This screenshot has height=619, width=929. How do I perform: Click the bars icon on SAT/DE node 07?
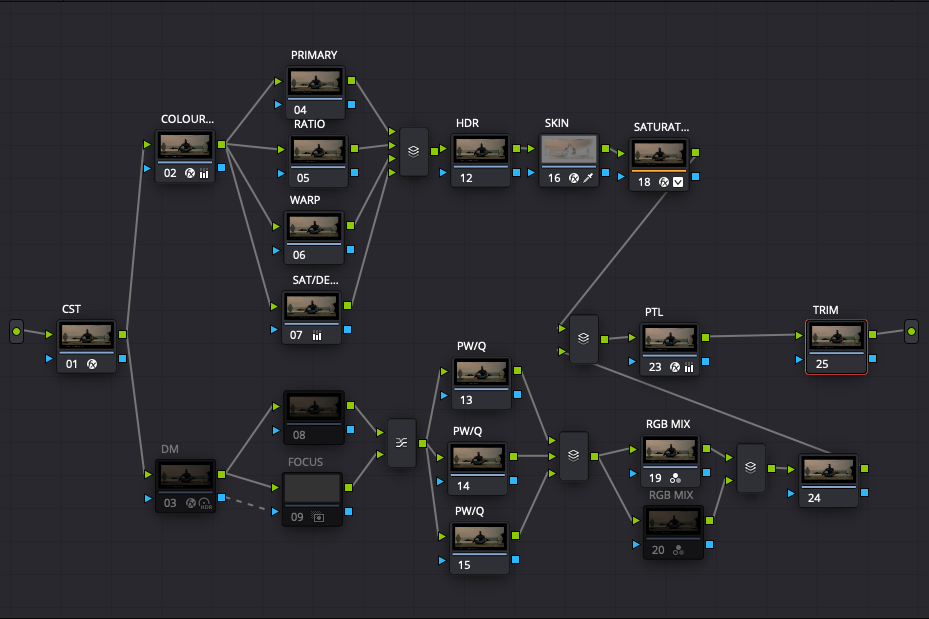coord(317,336)
